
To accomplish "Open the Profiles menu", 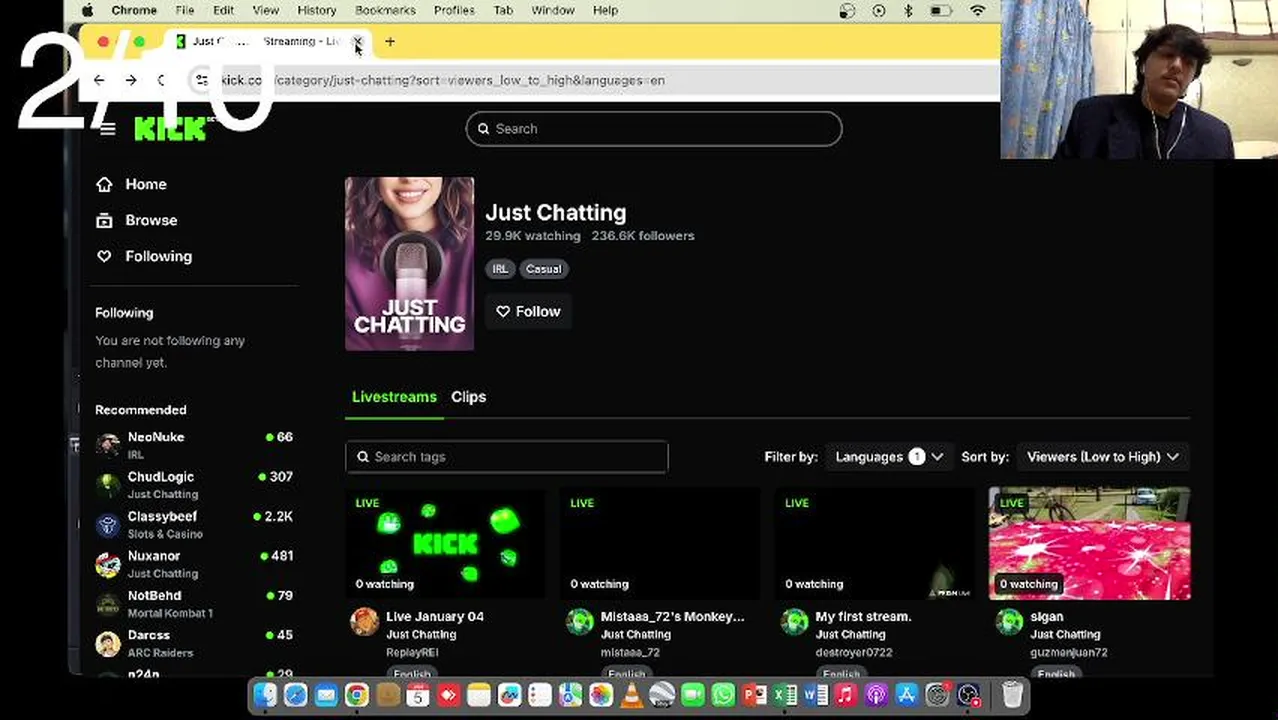I will point(454,10).
